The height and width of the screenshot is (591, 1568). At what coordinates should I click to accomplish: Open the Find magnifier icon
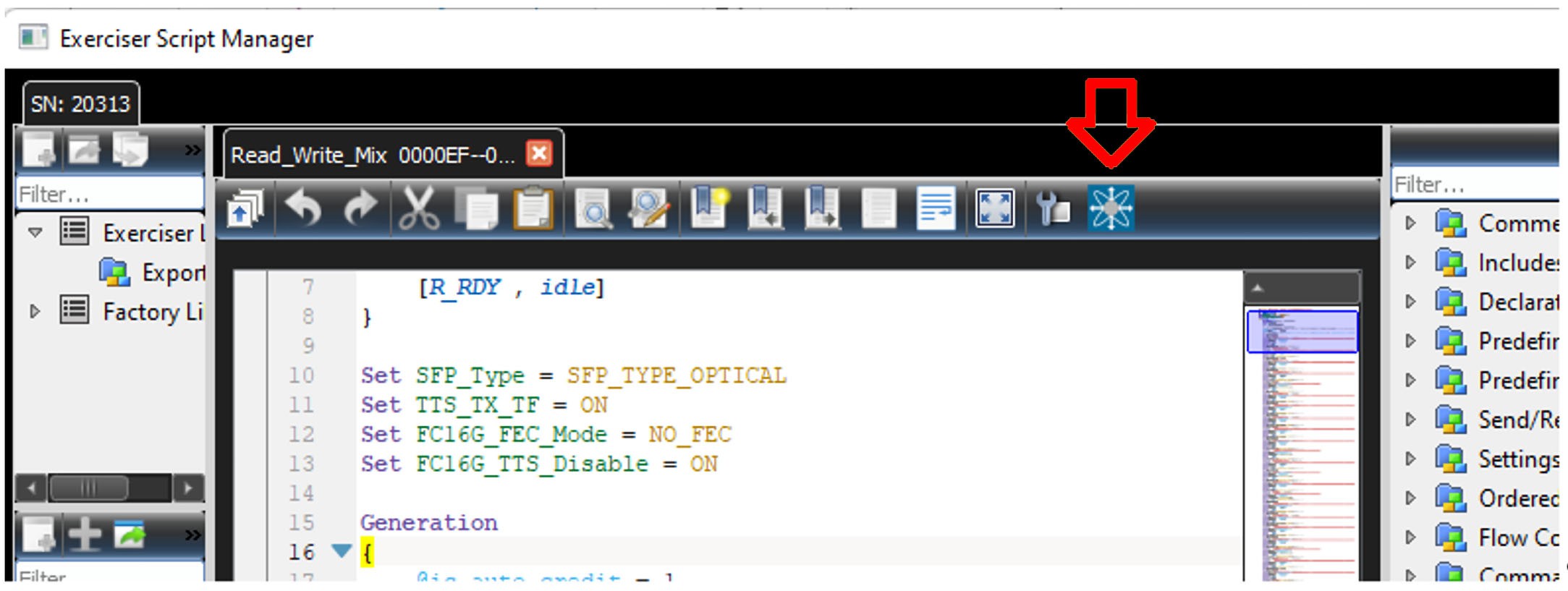click(x=593, y=208)
